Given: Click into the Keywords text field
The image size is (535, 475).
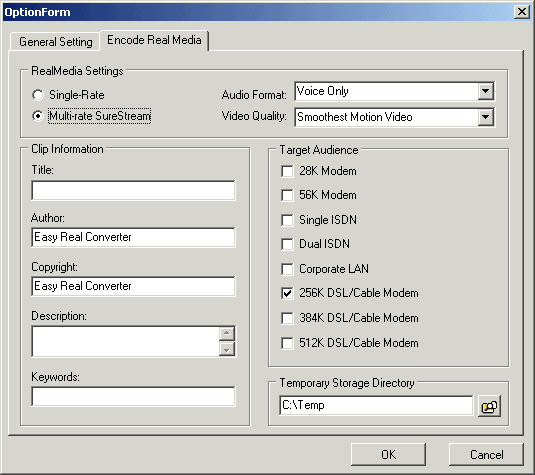Looking at the screenshot, I should pos(133,397).
